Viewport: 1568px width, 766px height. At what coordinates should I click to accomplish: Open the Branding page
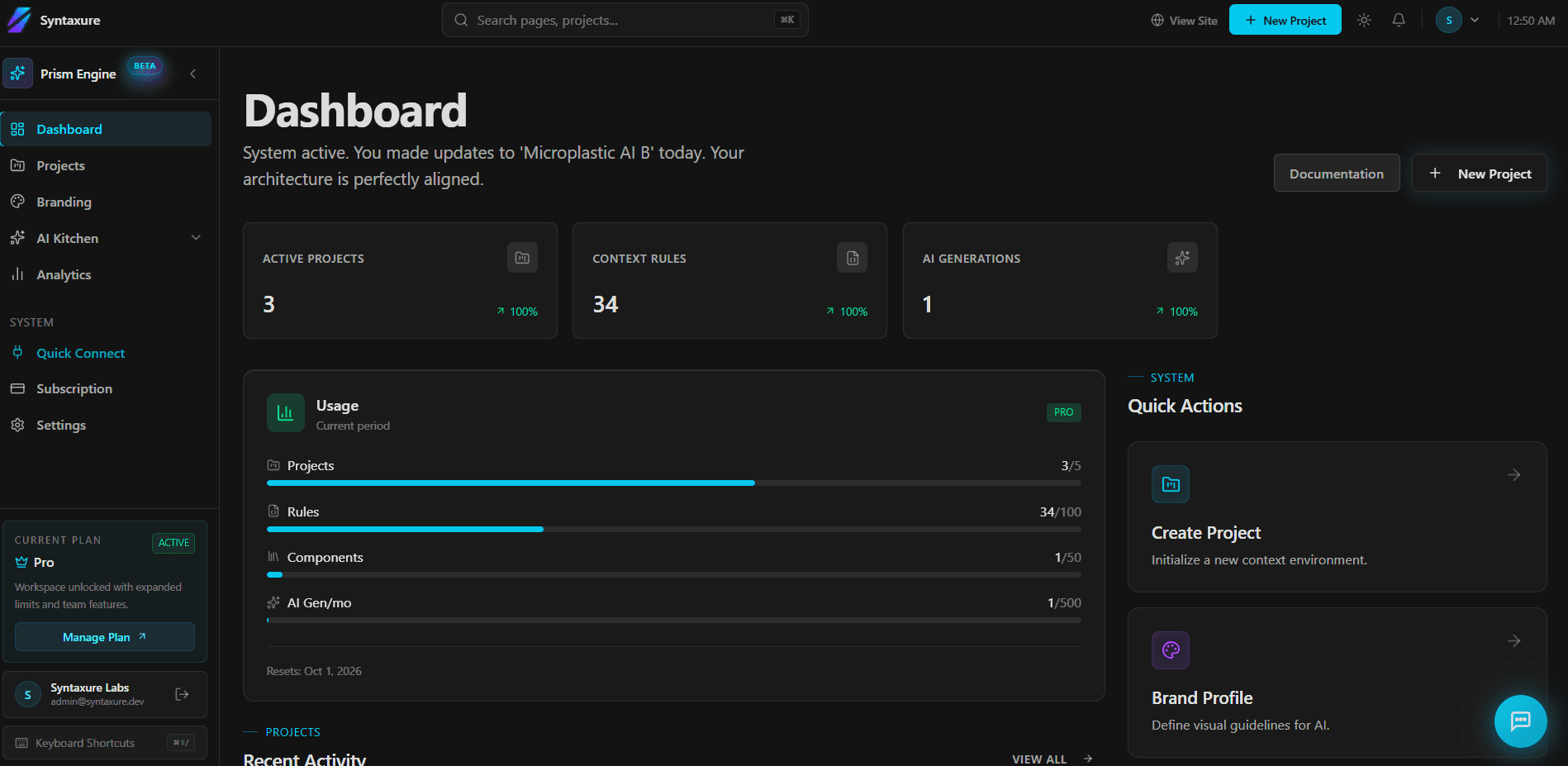click(106, 202)
